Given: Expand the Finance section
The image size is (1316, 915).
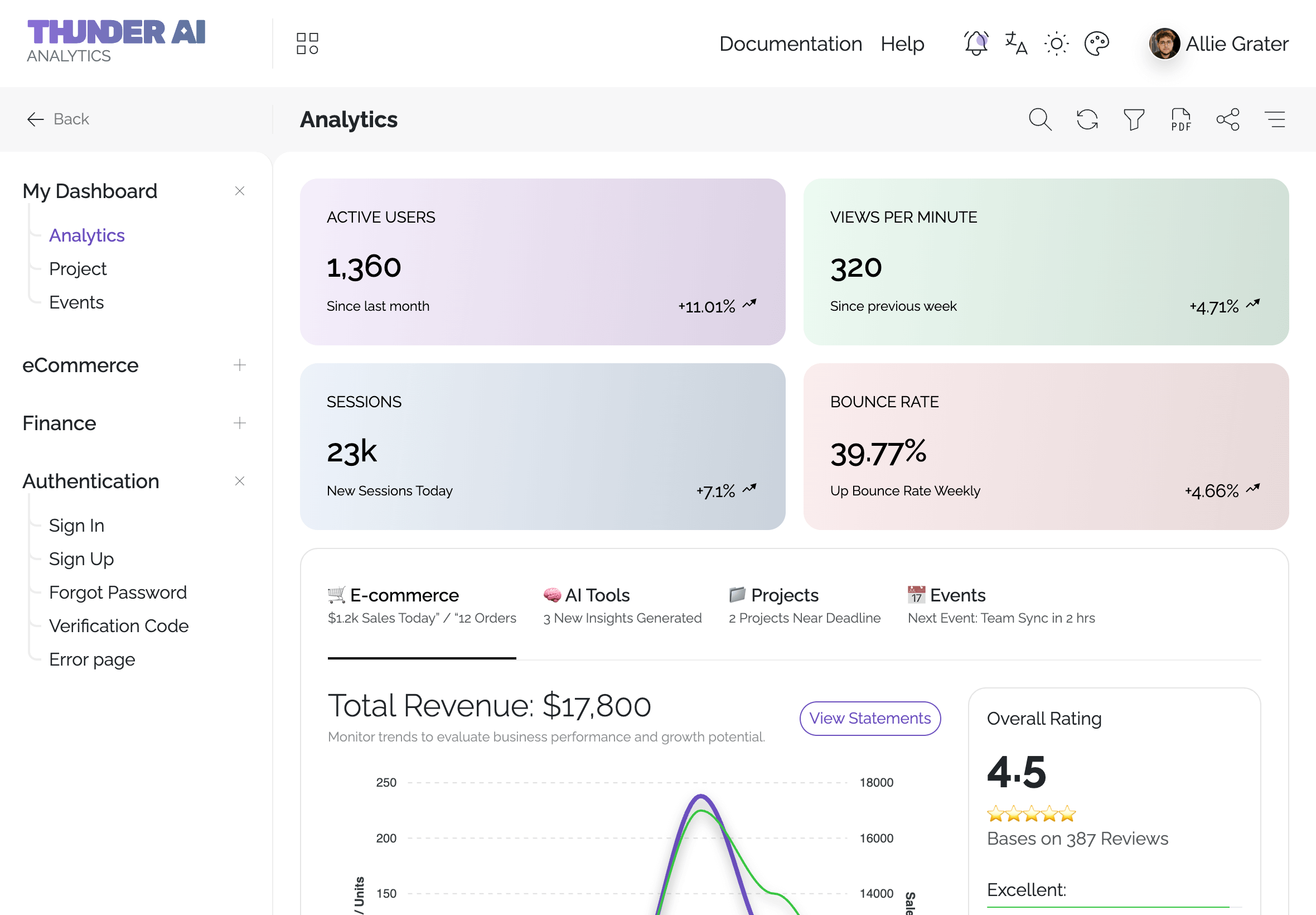Looking at the screenshot, I should click(239, 423).
